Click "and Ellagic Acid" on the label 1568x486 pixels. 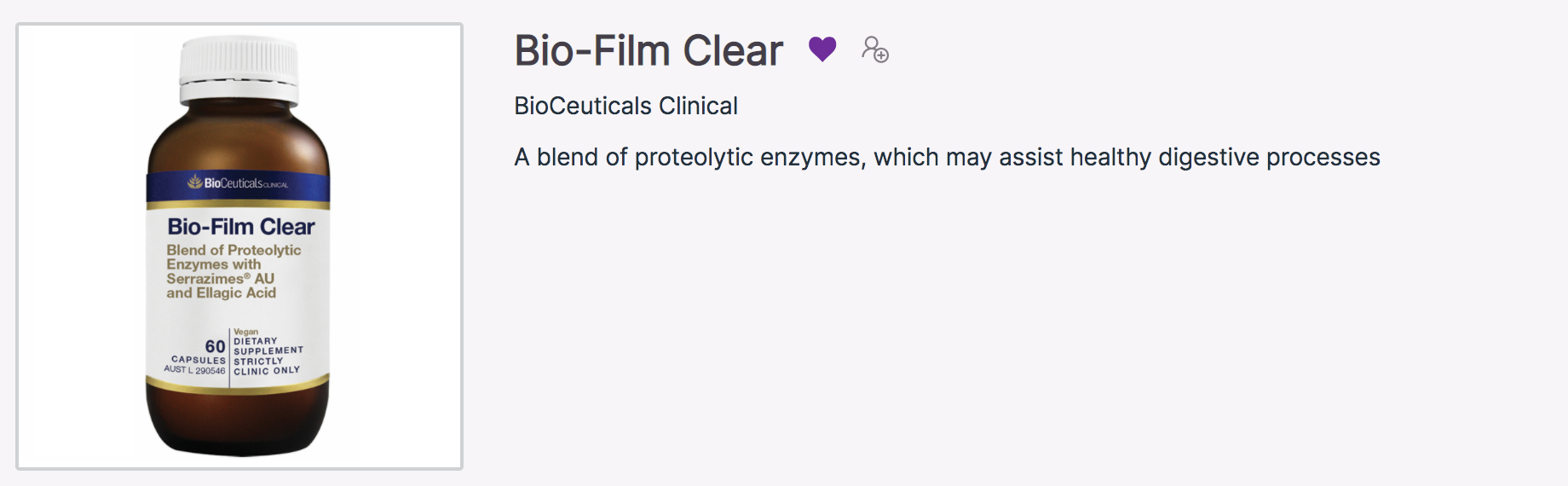(x=221, y=293)
